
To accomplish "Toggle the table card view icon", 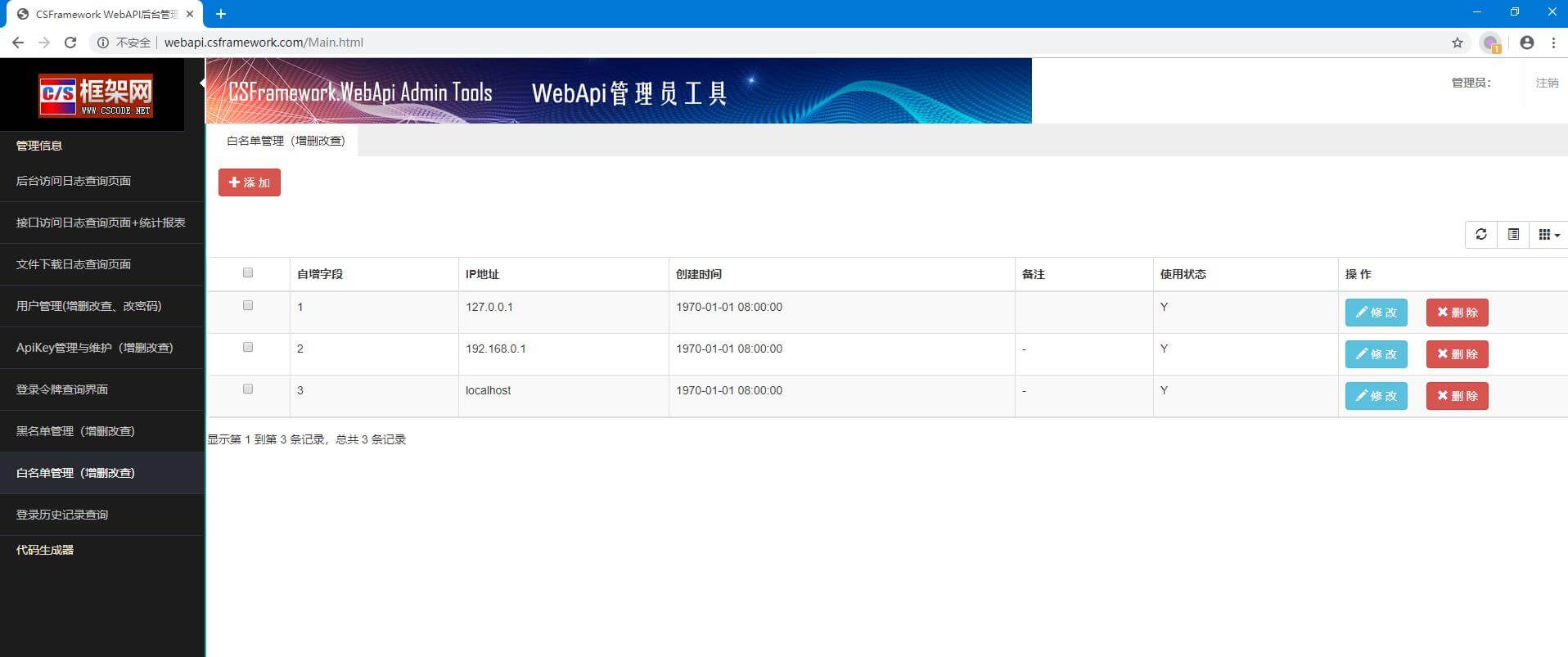I will click(x=1513, y=235).
